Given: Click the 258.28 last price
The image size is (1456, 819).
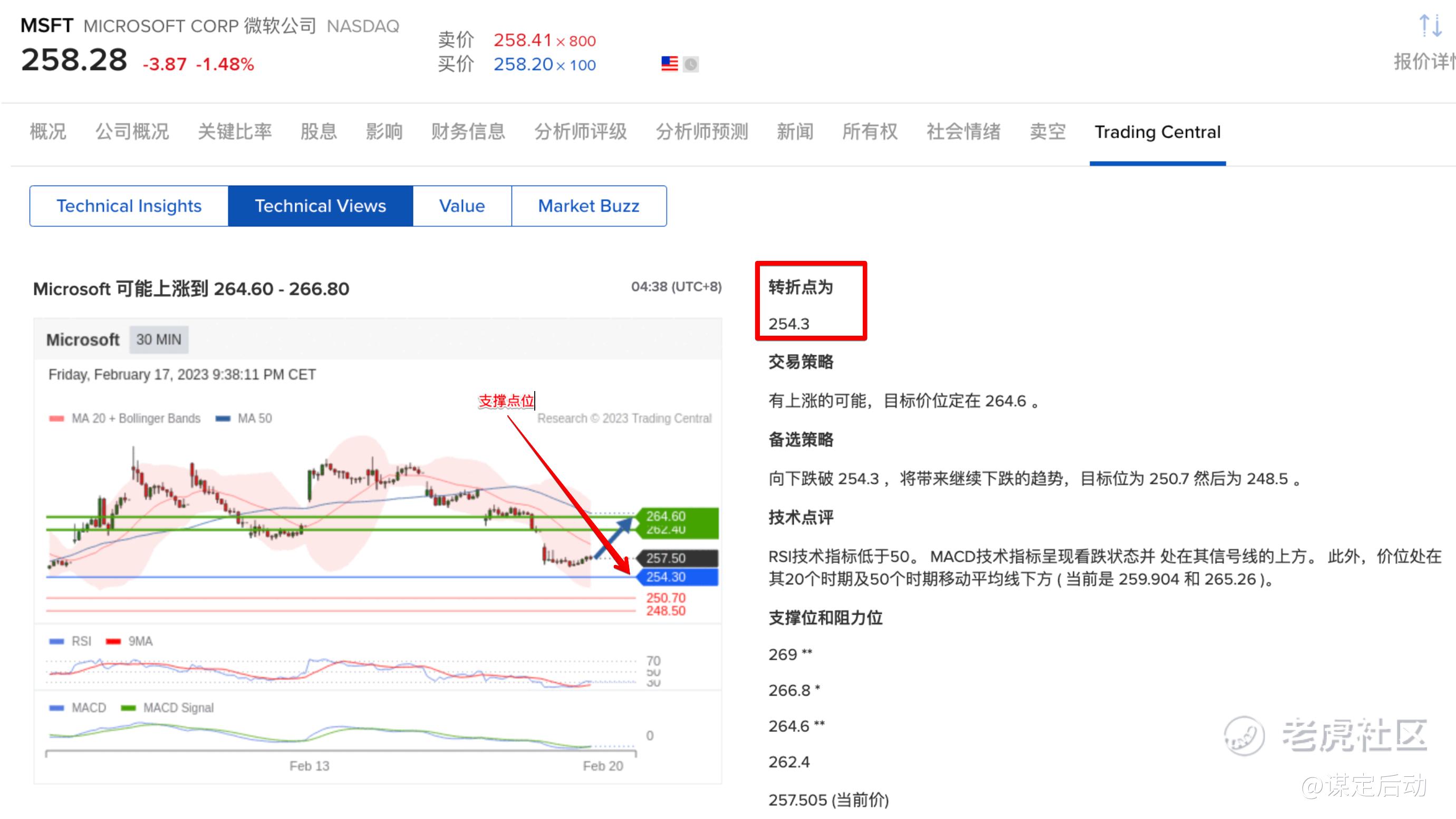Looking at the screenshot, I should tap(74, 60).
